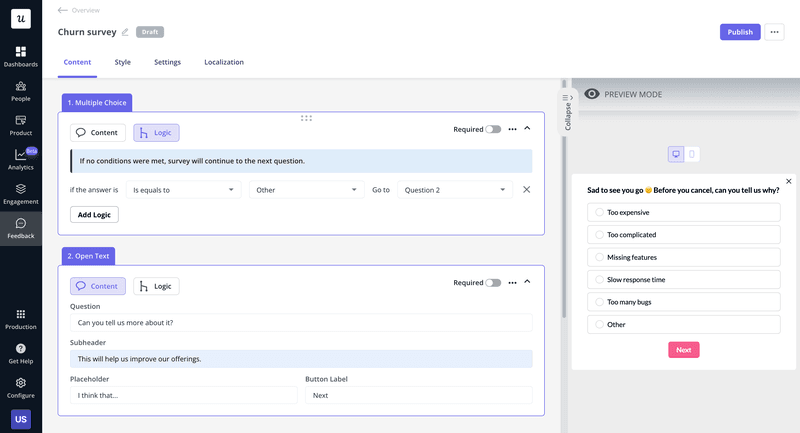Switch preview to desktop view

pos(676,154)
